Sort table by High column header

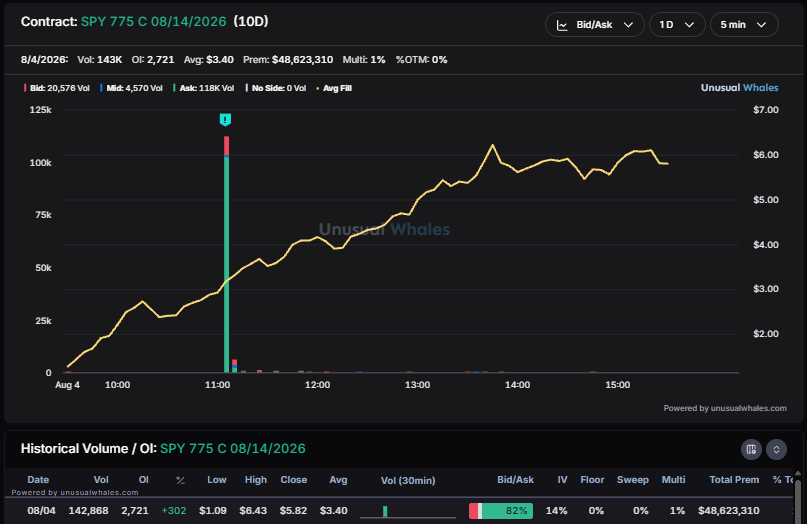pos(256,480)
